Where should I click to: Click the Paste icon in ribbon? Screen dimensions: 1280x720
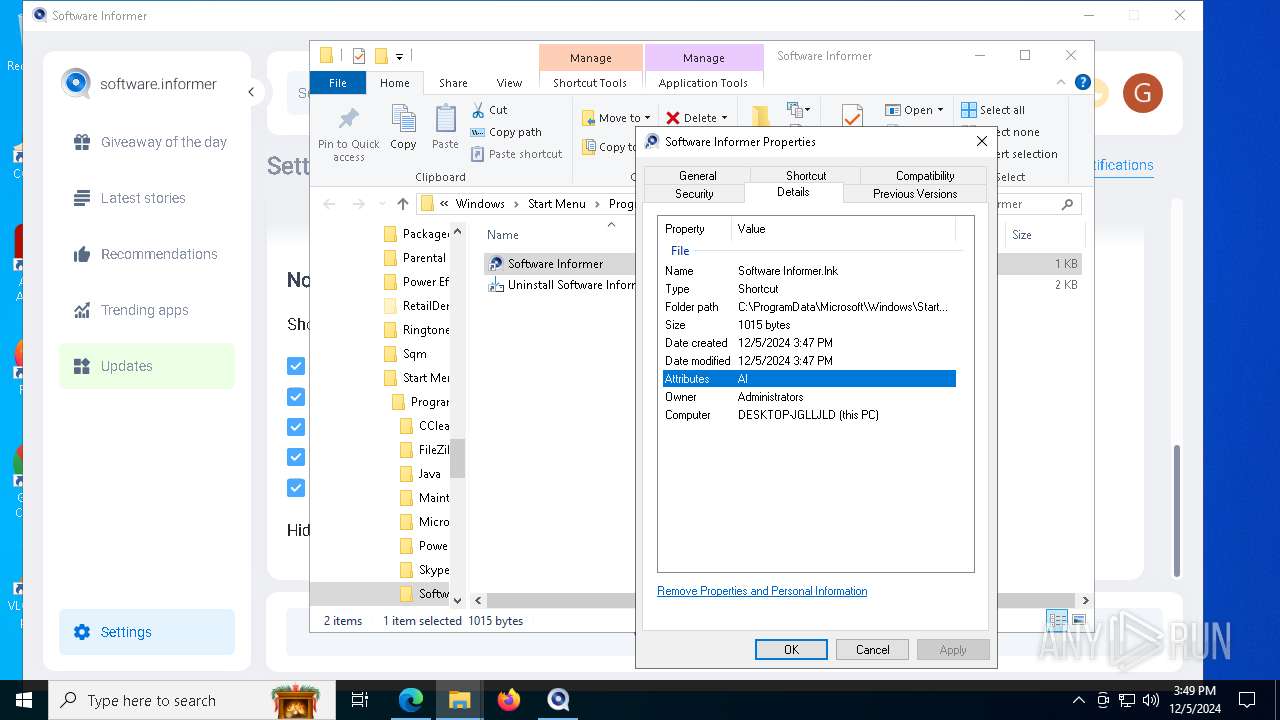pyautogui.click(x=445, y=127)
